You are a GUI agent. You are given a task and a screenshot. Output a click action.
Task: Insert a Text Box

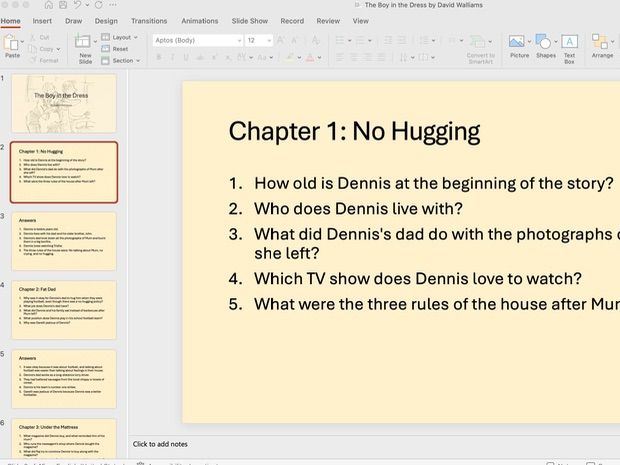coord(569,49)
